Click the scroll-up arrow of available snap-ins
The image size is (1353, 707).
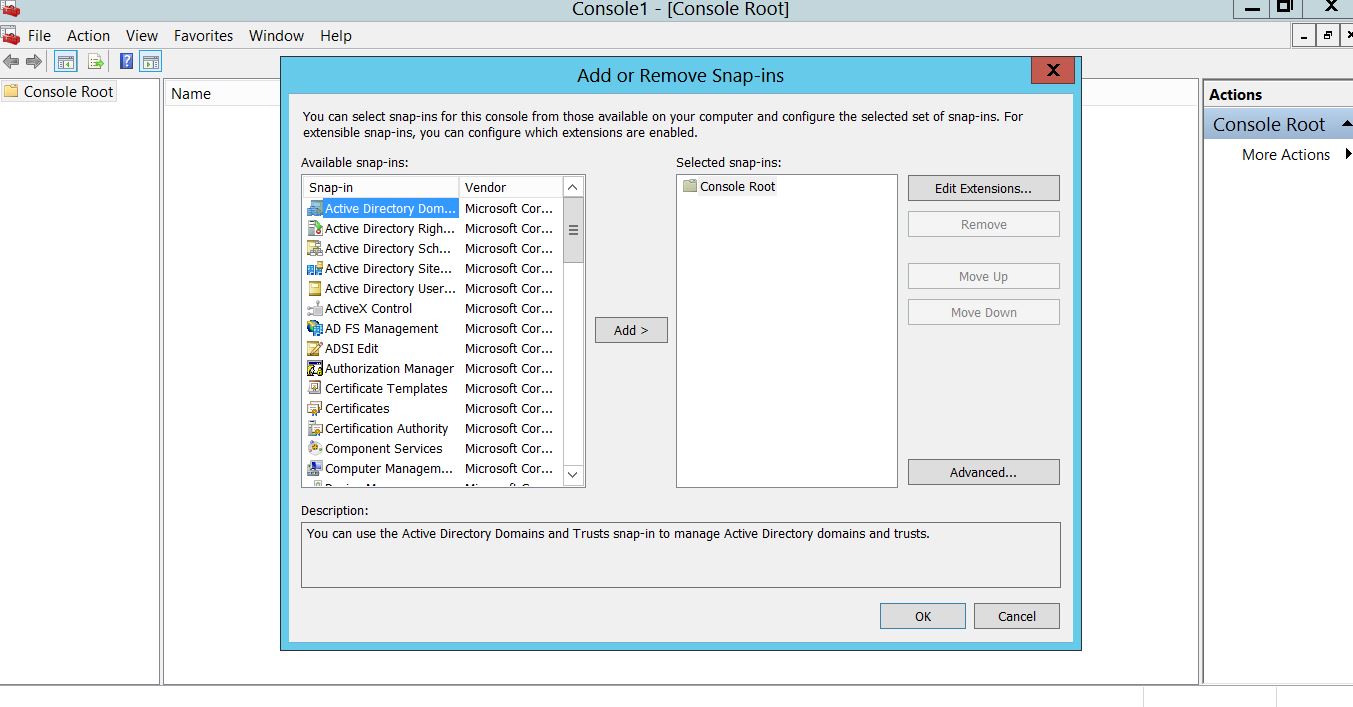[x=573, y=187]
